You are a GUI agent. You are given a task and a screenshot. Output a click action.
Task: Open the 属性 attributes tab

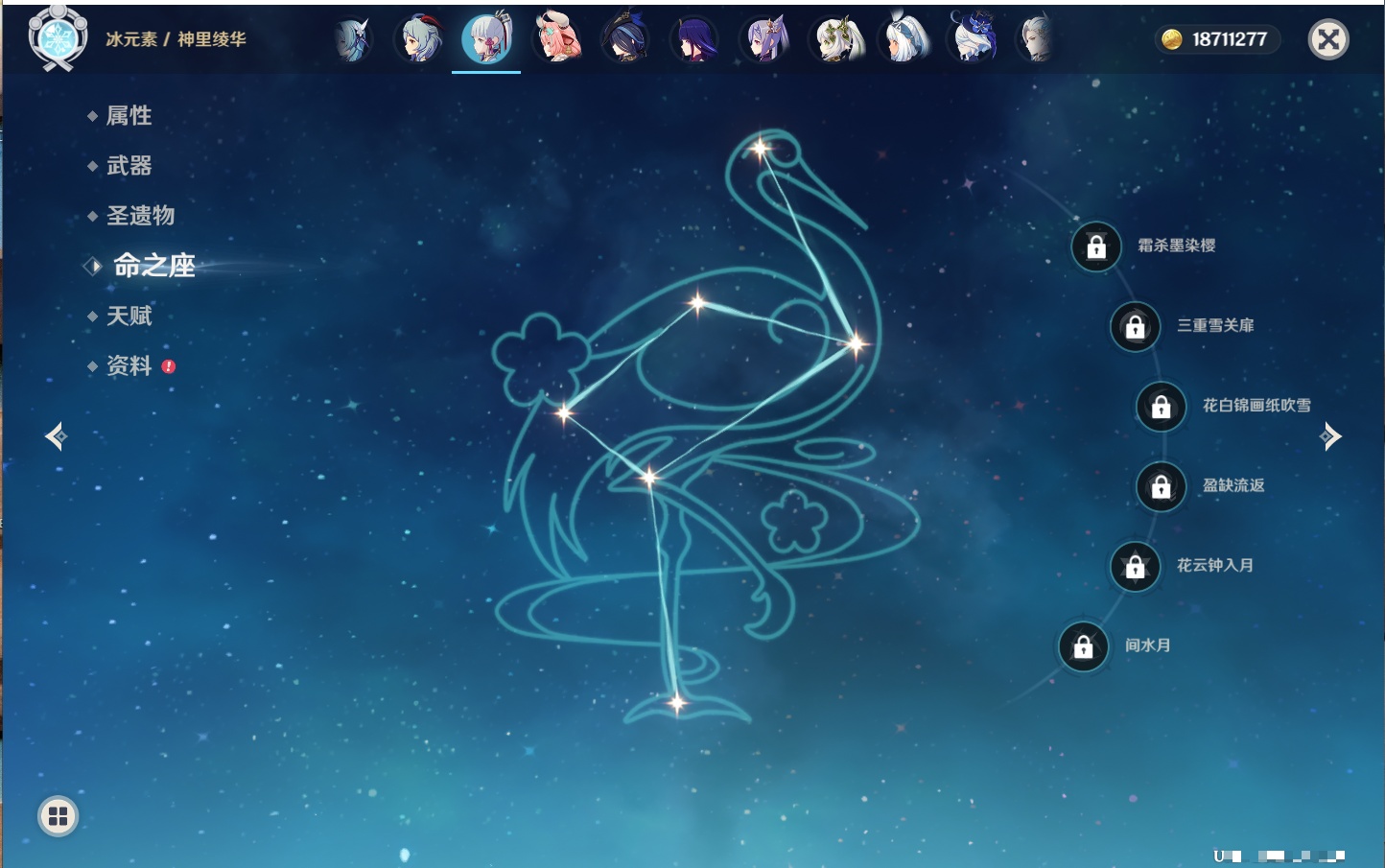click(x=129, y=116)
